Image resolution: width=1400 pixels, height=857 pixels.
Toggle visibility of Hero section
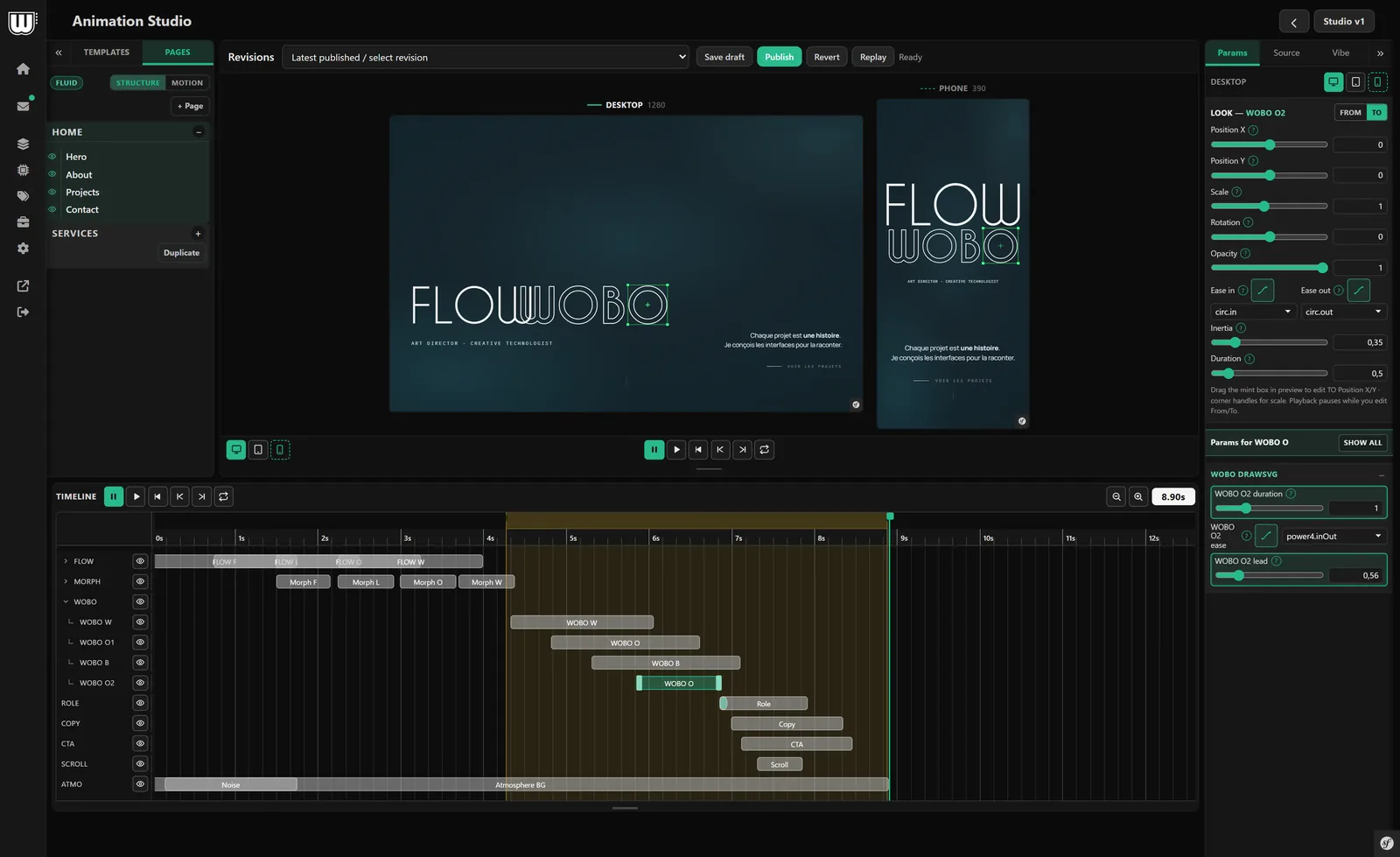coord(52,157)
